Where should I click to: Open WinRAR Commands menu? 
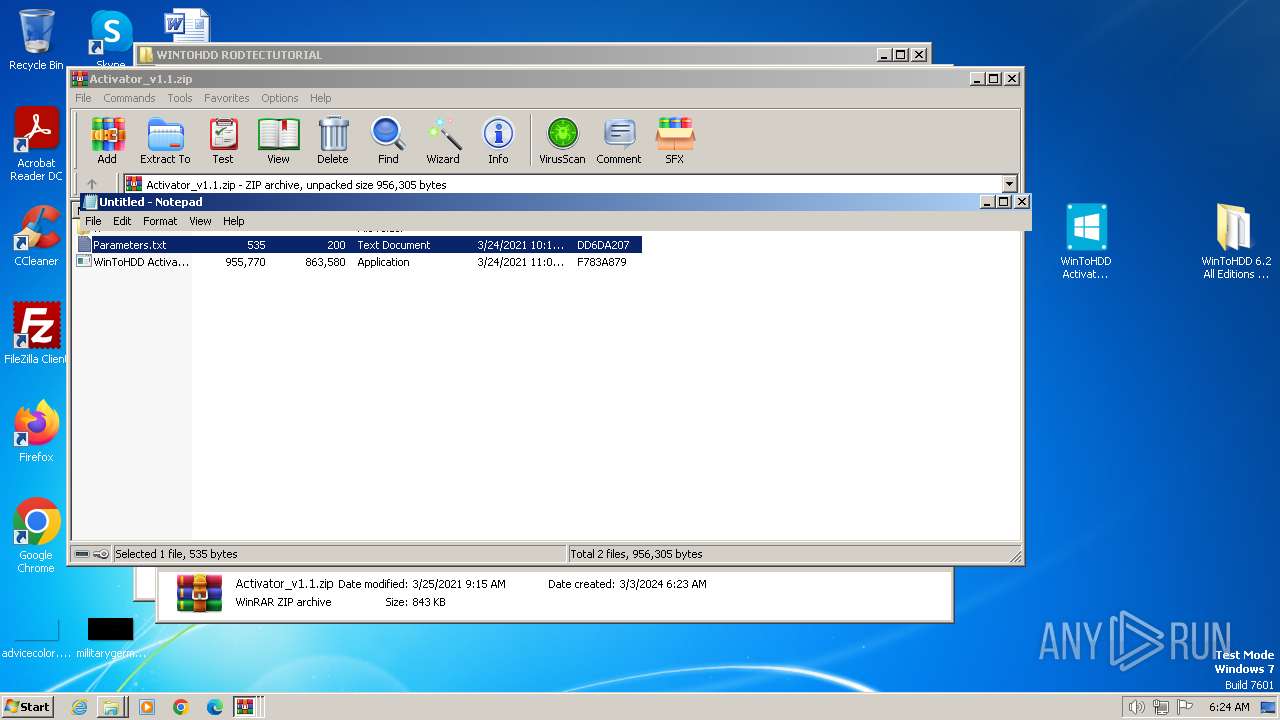tap(129, 98)
